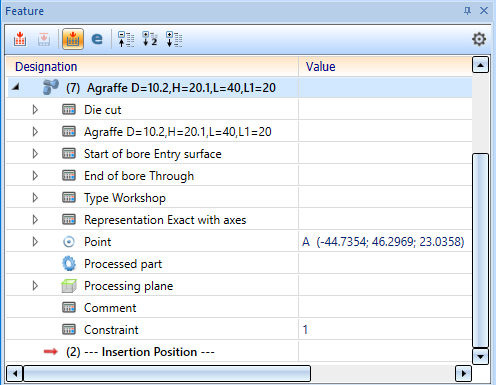Click the first red feature toolbar icon
496x385 pixels.
pos(20,39)
